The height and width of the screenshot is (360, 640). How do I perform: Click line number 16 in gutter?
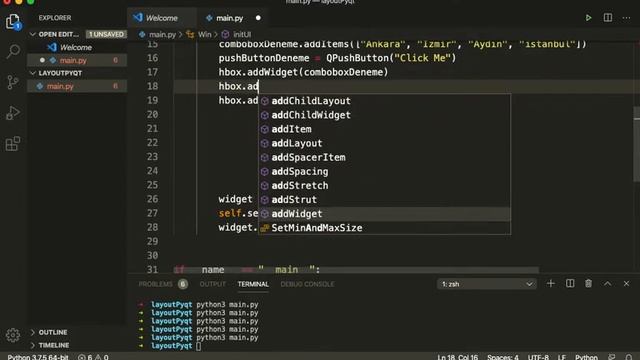tap(152, 58)
